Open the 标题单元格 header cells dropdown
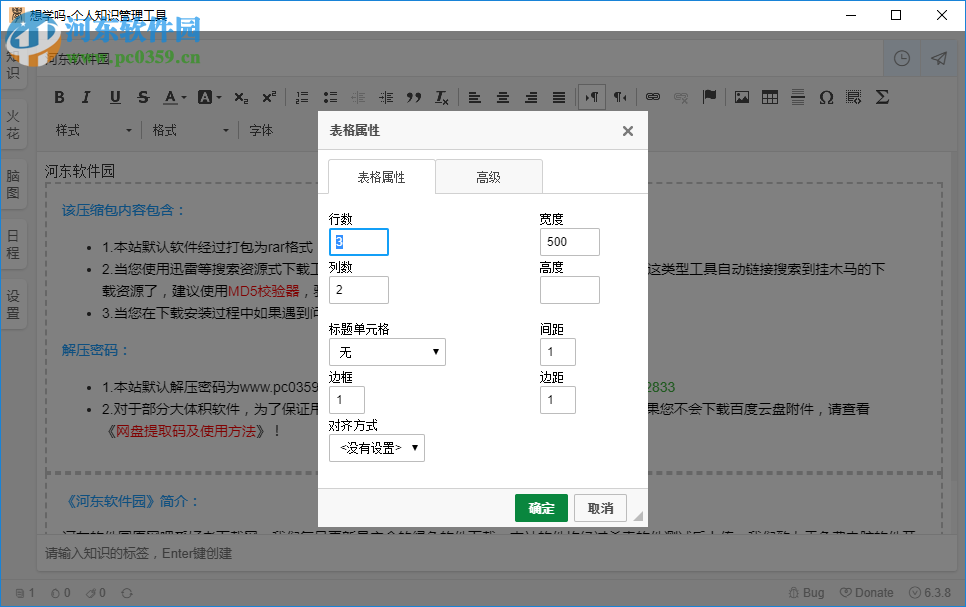 click(x=386, y=352)
